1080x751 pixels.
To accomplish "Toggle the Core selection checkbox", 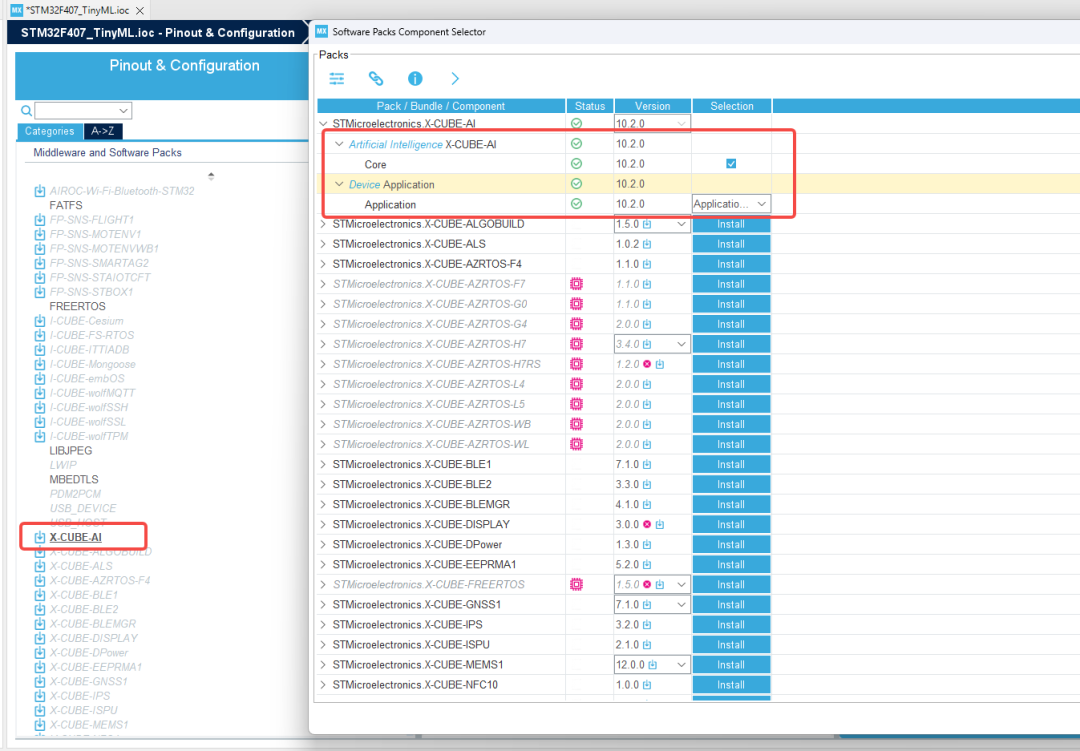I will click(x=731, y=164).
